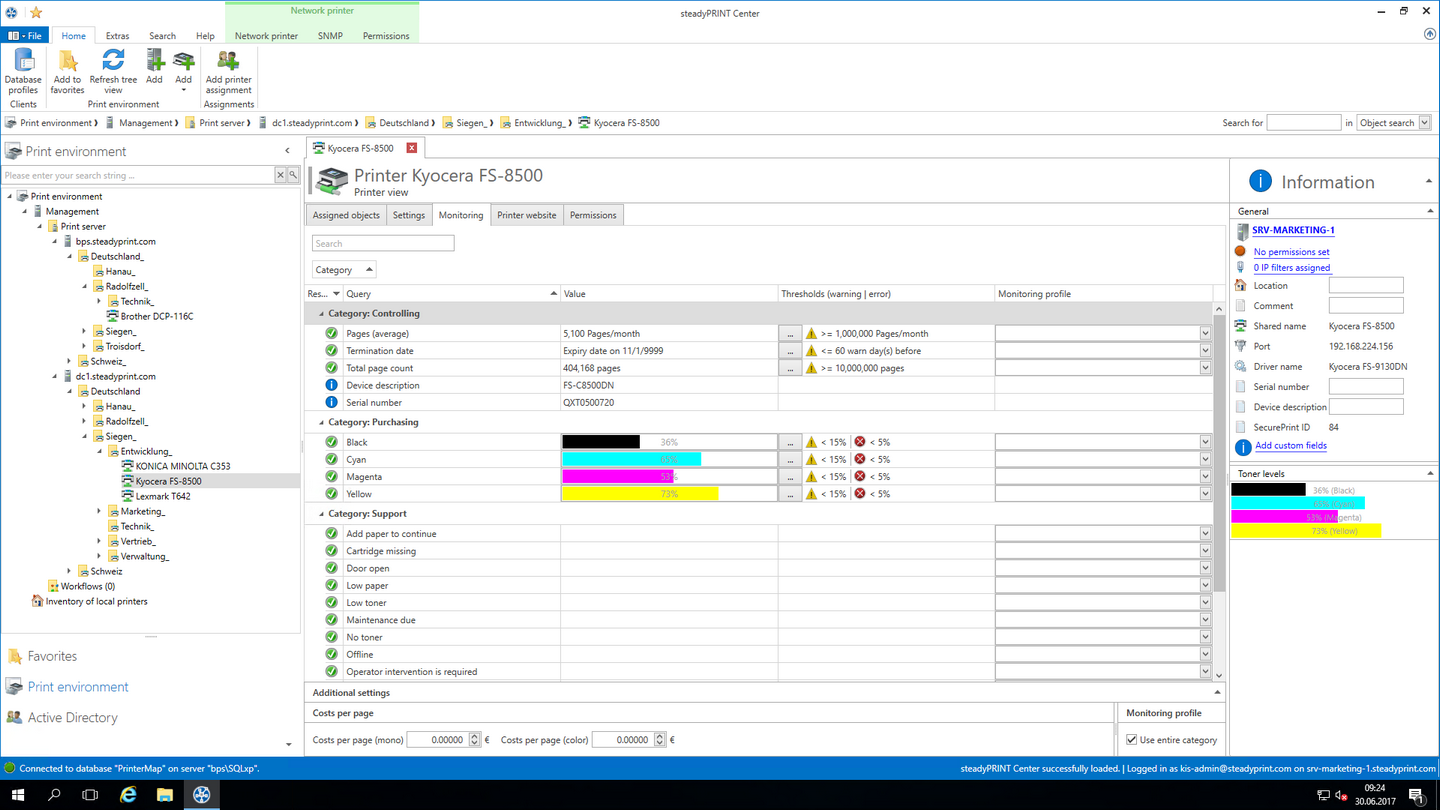The width and height of the screenshot is (1440, 810).
Task: Open Printer website tab
Action: (x=527, y=215)
